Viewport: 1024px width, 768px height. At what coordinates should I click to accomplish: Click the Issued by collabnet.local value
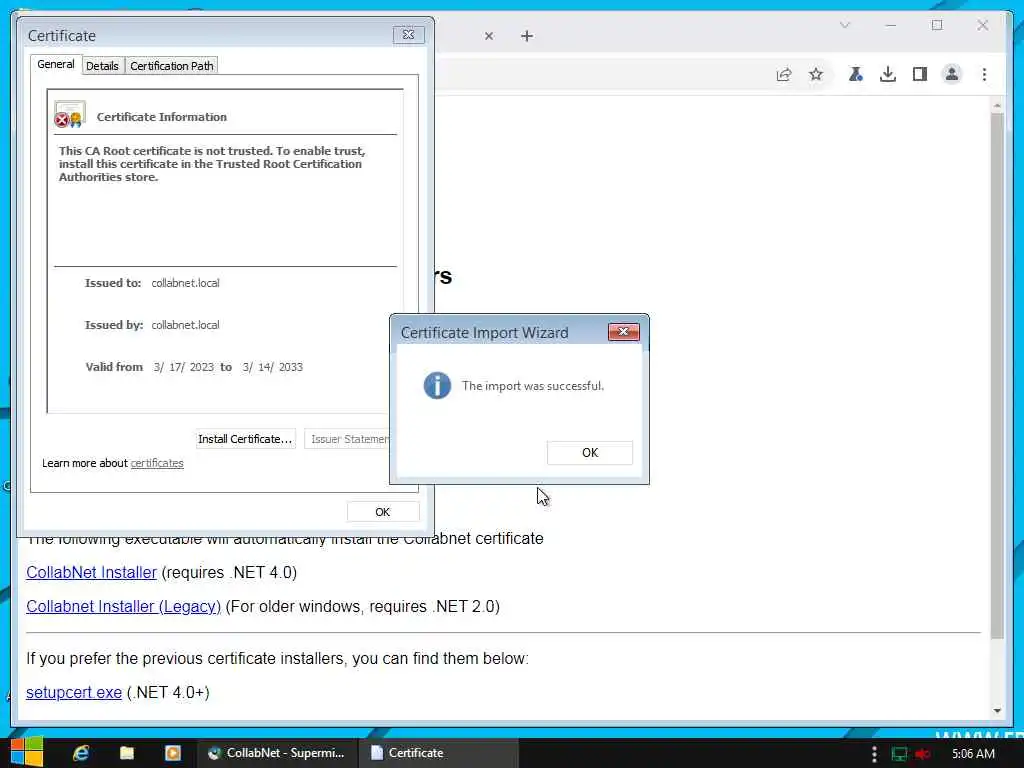[x=185, y=325]
